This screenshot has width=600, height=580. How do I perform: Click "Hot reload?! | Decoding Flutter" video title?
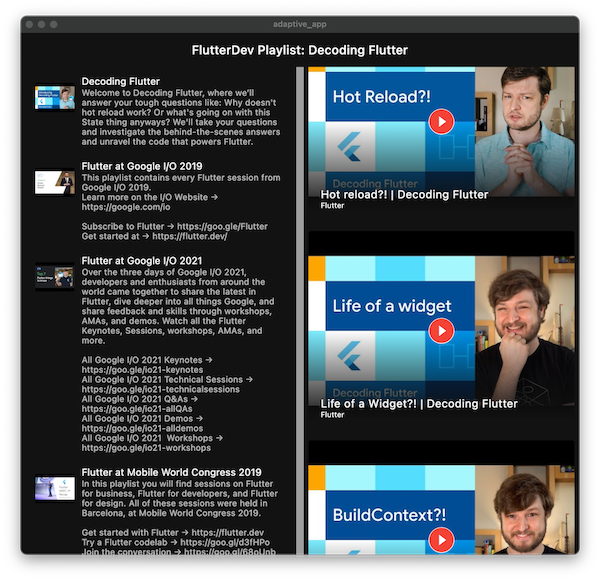404,195
